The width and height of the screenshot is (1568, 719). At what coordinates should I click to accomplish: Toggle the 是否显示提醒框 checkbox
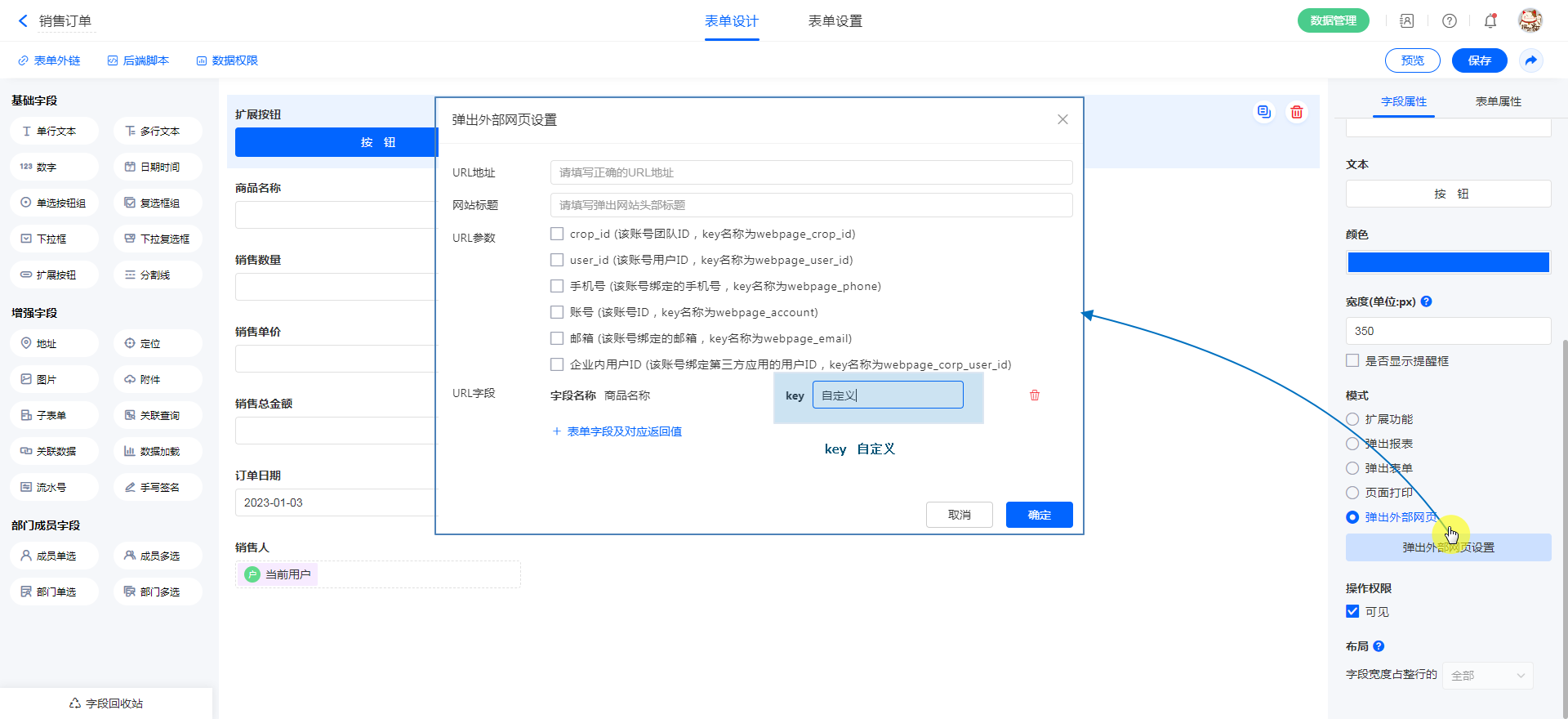click(x=1352, y=361)
